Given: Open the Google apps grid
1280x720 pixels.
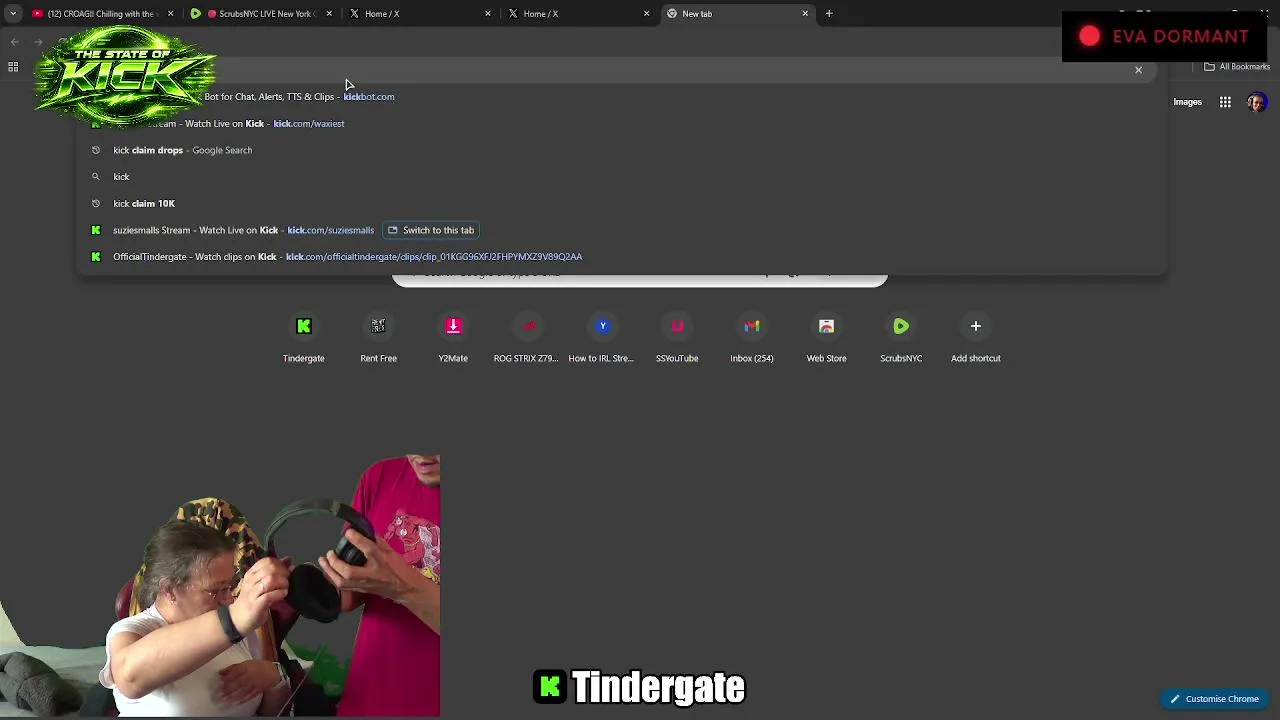Looking at the screenshot, I should 1225,102.
